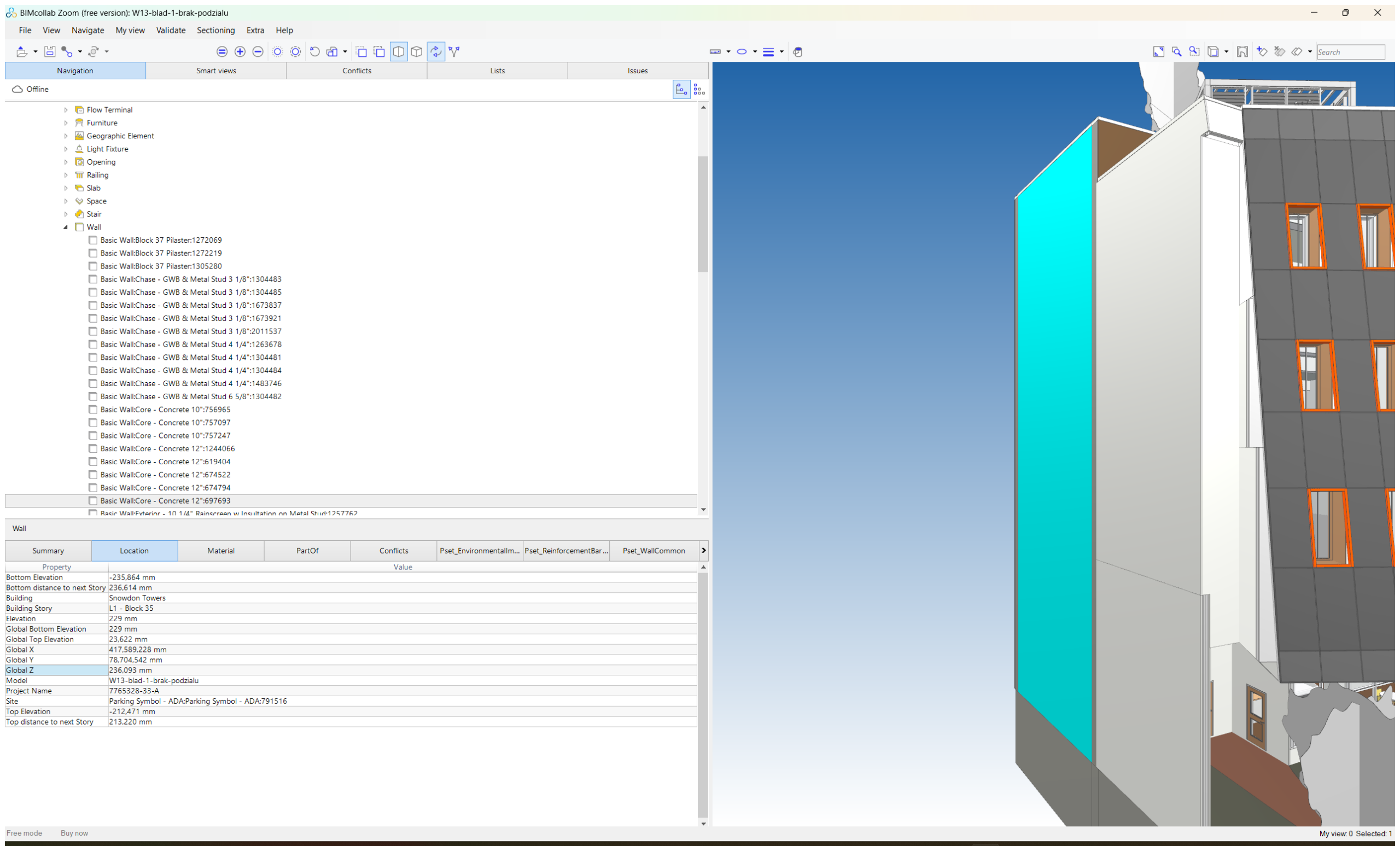Switch to the Smart views tab
Viewport: 1400px width, 846px height.
[x=216, y=71]
